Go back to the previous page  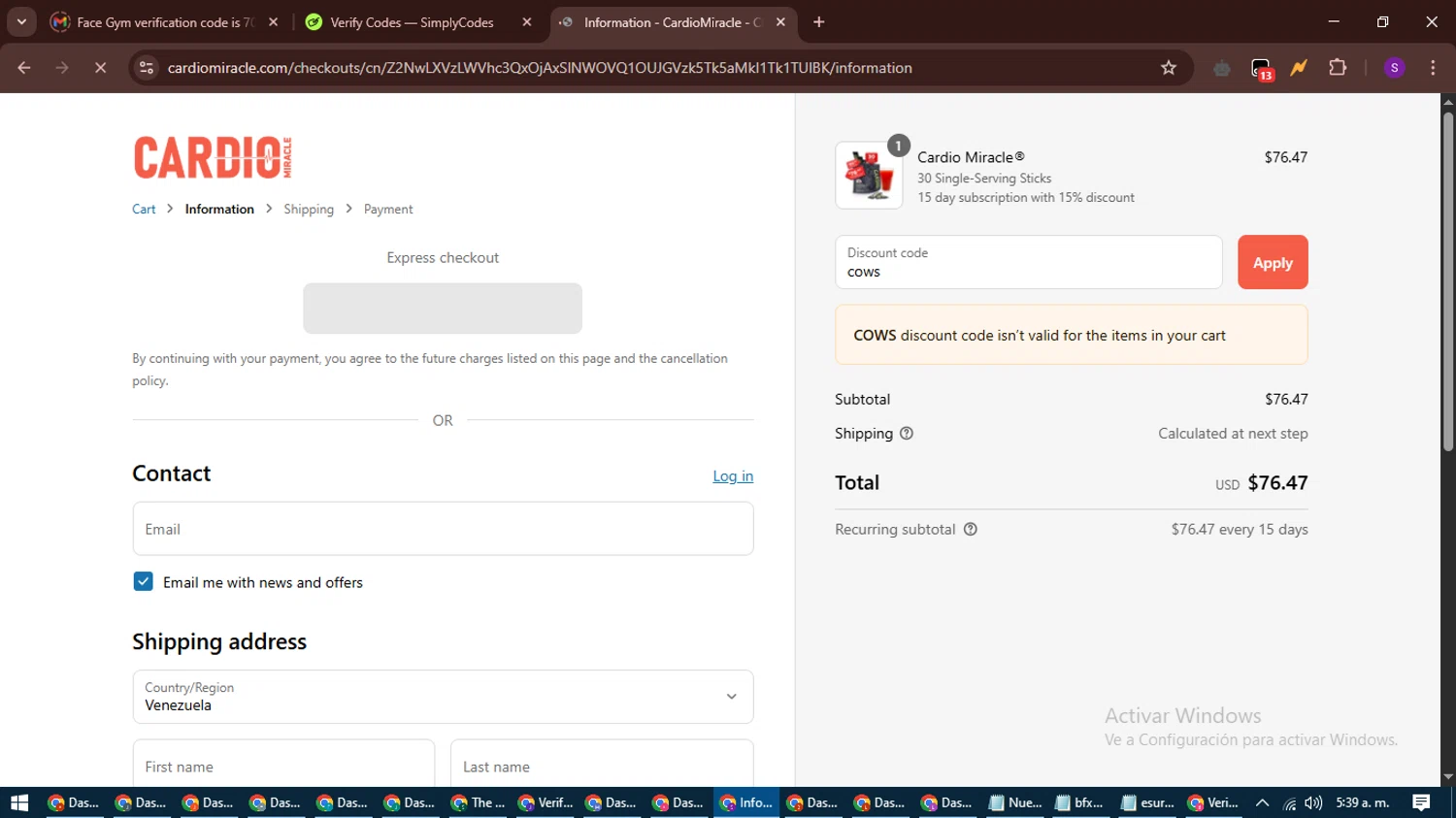coord(24,68)
